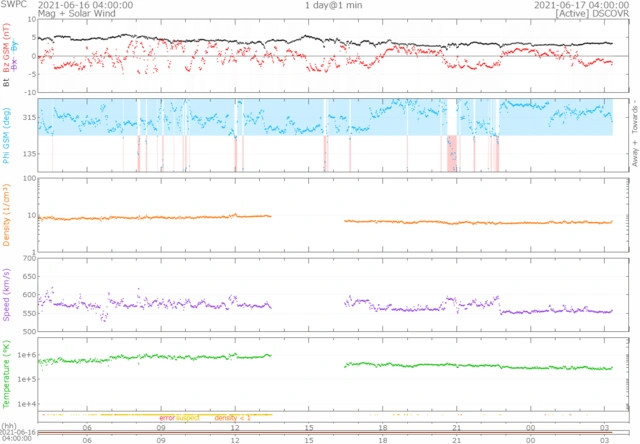Screen dimensions: 640x444
Task: Click the density < 1 flag legend
Action: (x=232, y=416)
